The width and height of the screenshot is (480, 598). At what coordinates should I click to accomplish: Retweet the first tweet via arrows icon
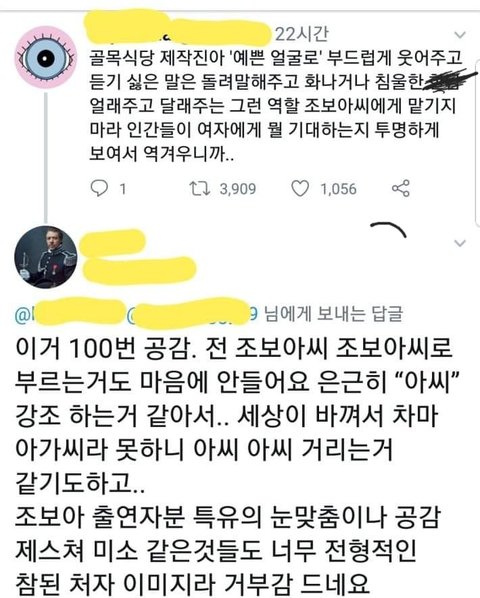pyautogui.click(x=200, y=188)
